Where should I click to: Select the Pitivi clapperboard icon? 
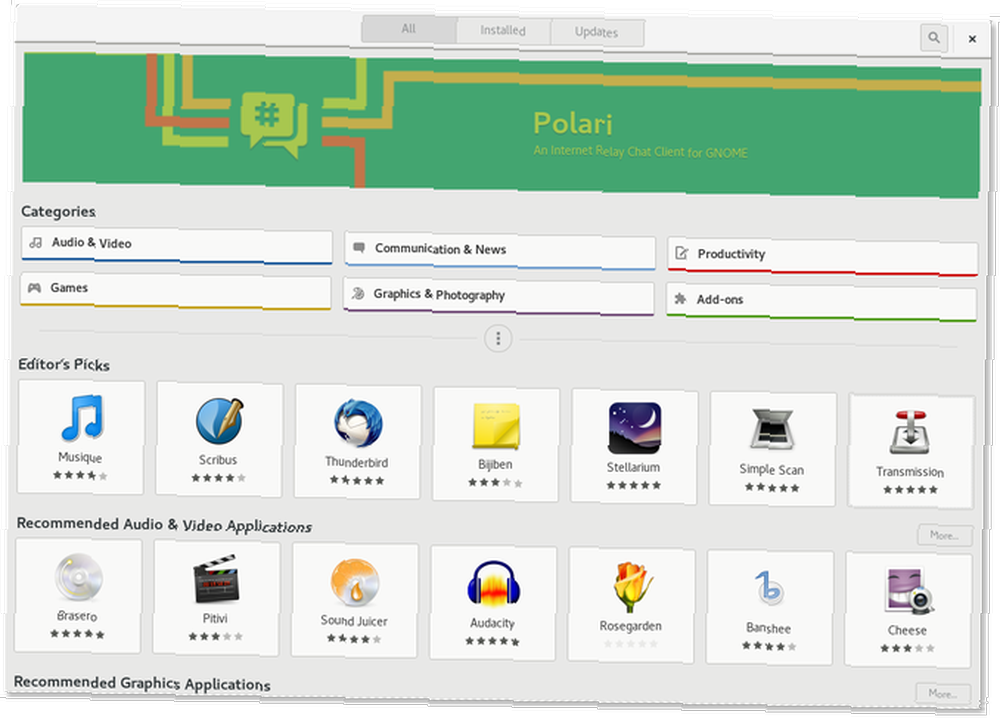(x=216, y=579)
